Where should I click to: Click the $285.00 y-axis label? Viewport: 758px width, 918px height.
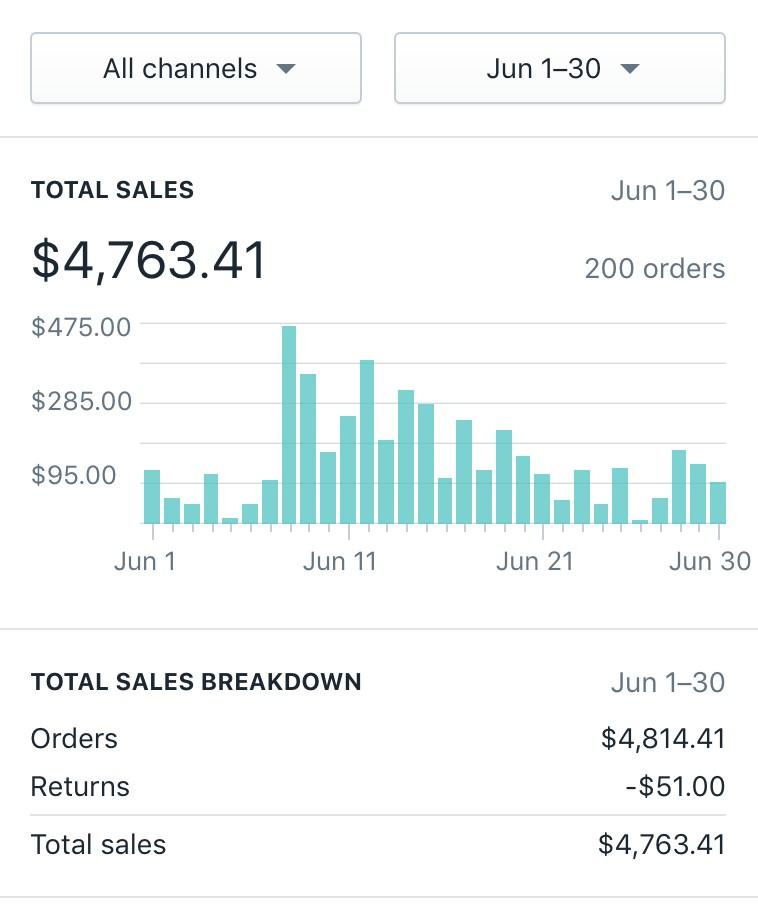click(x=81, y=402)
